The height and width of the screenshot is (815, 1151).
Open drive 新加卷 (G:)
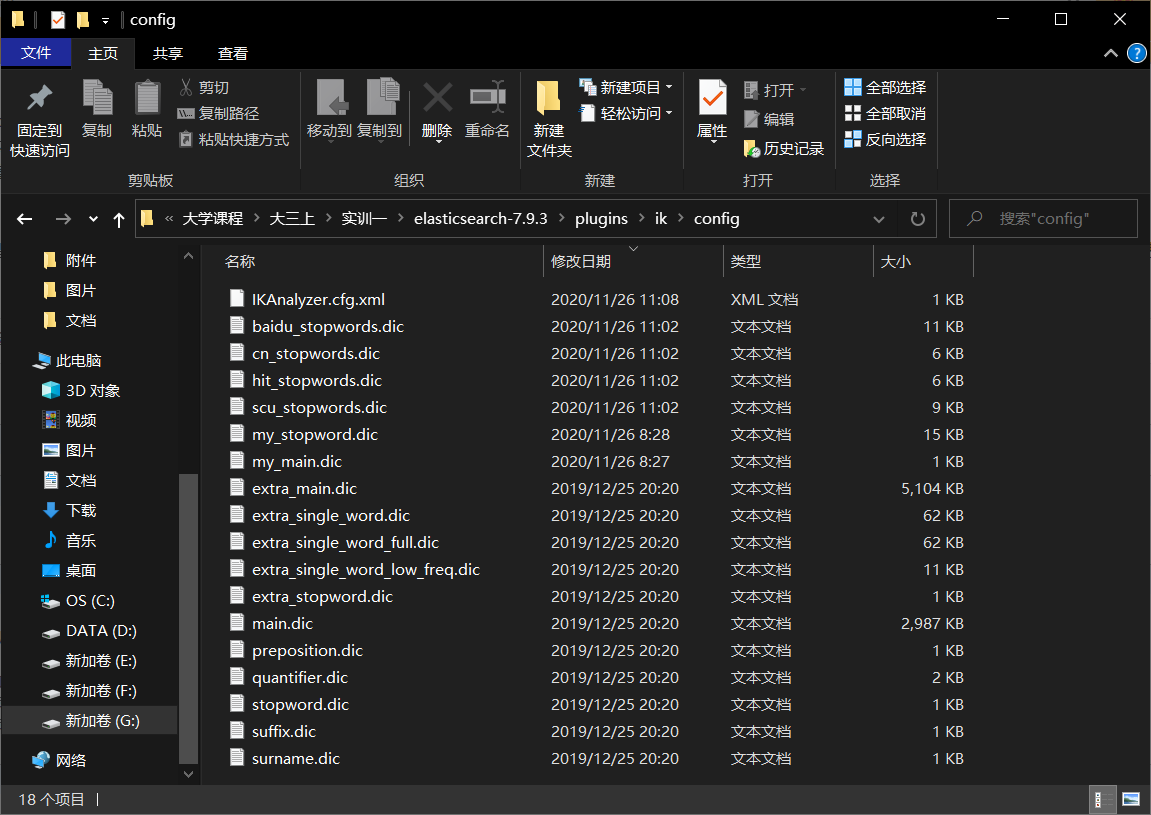click(91, 721)
